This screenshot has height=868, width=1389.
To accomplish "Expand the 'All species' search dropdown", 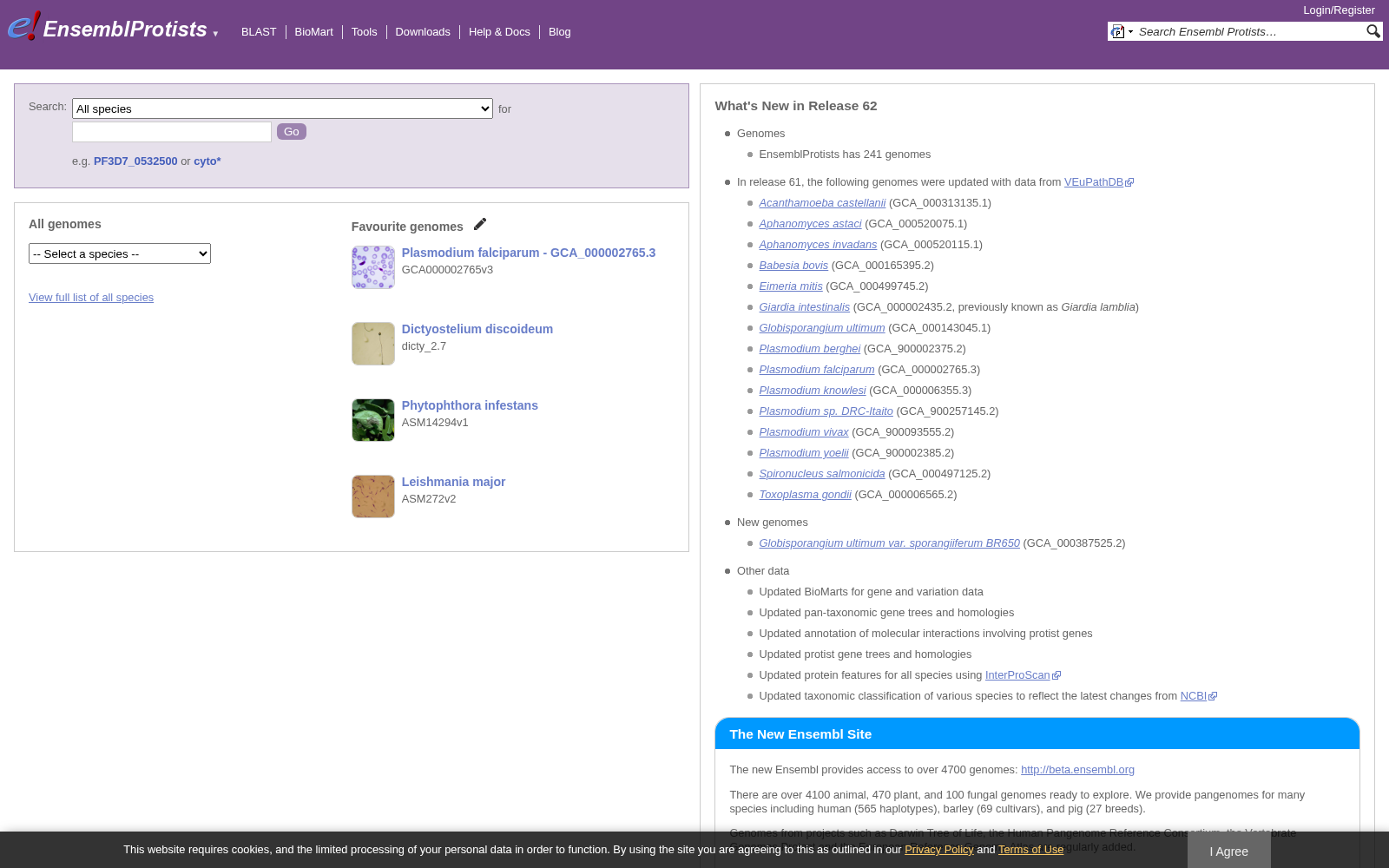I will [282, 108].
